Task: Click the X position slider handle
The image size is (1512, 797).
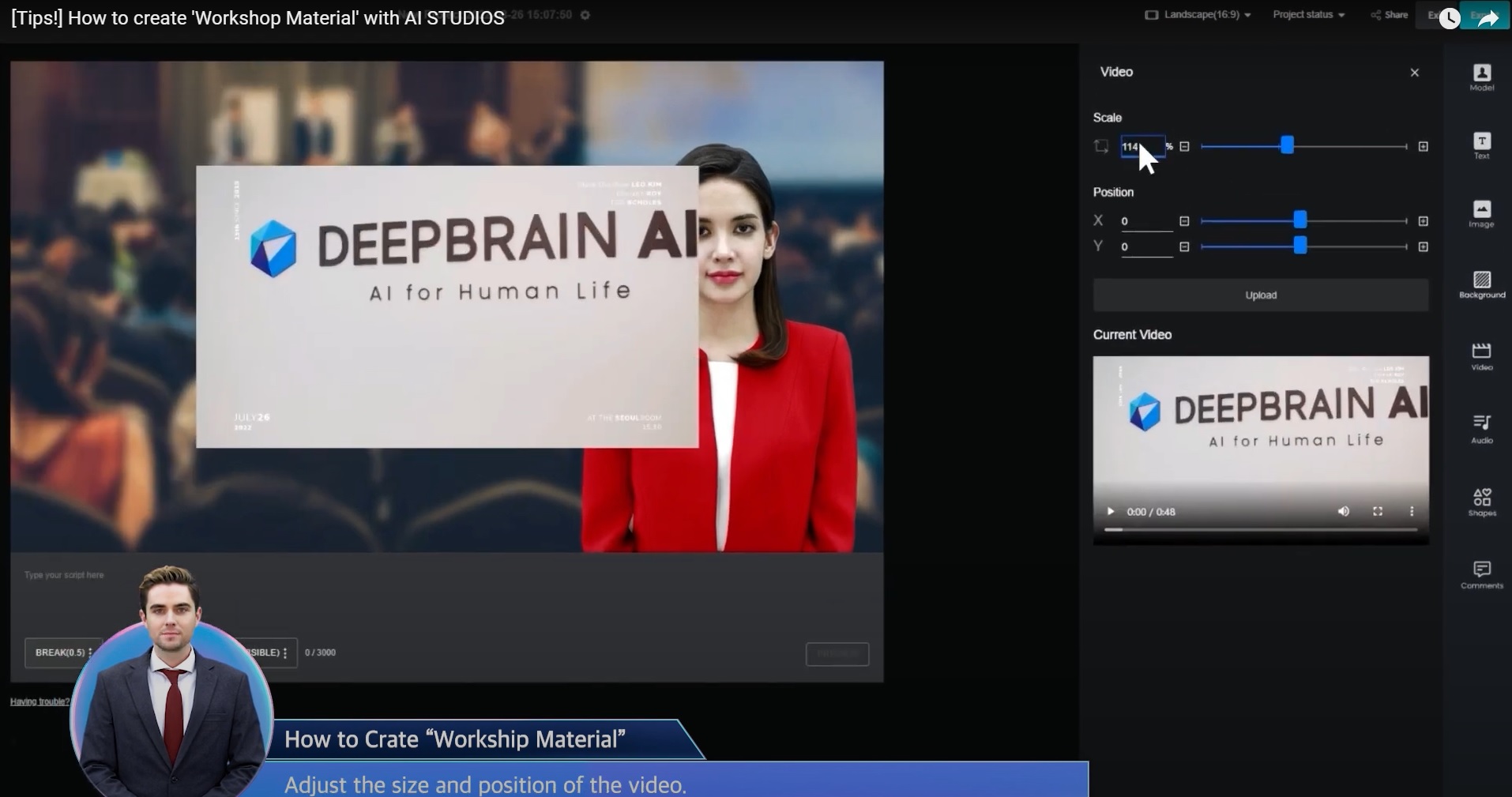Action: 1299,220
